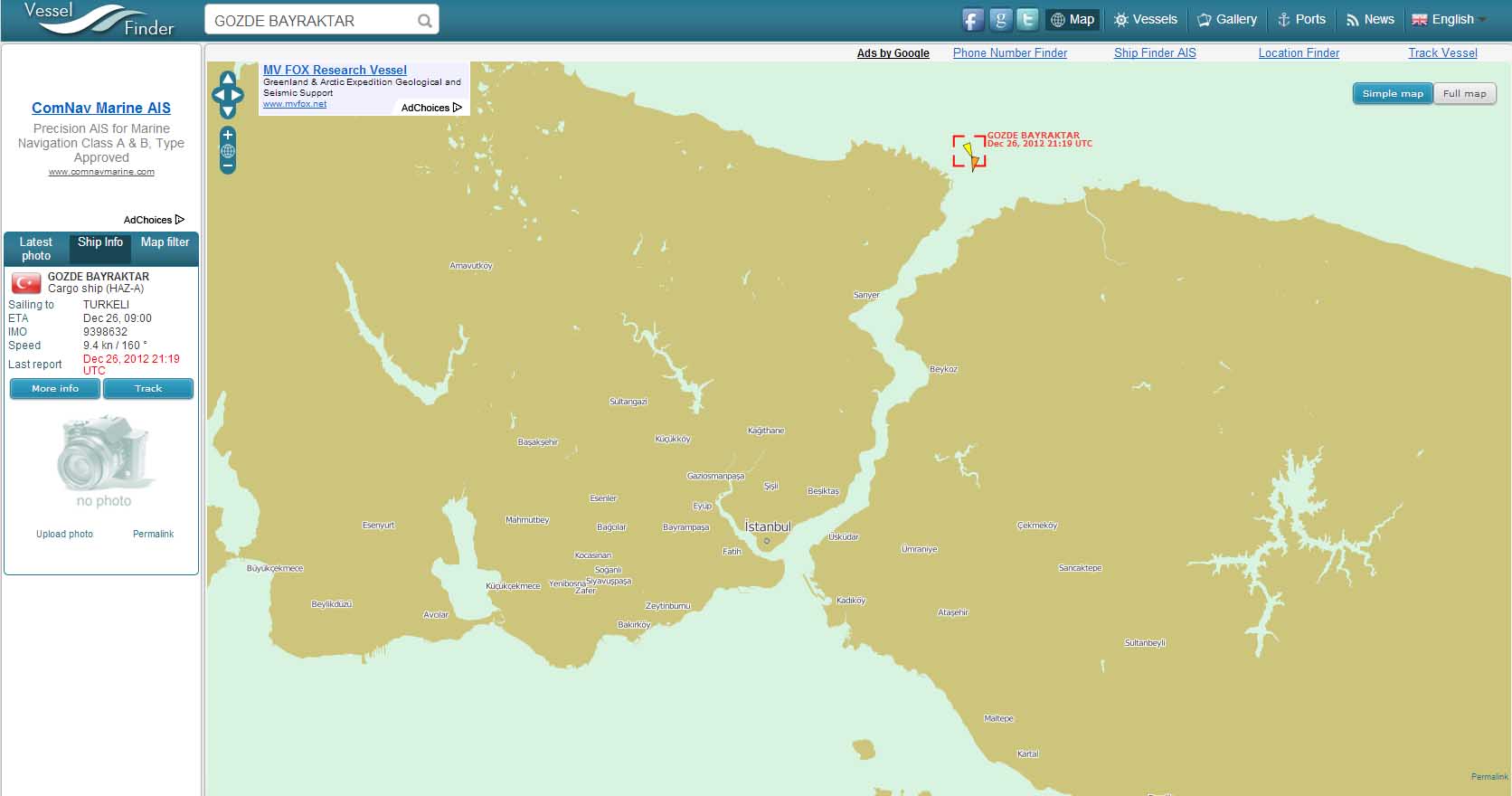The width and height of the screenshot is (1512, 796).
Task: Click the search magnifier icon
Action: [424, 21]
